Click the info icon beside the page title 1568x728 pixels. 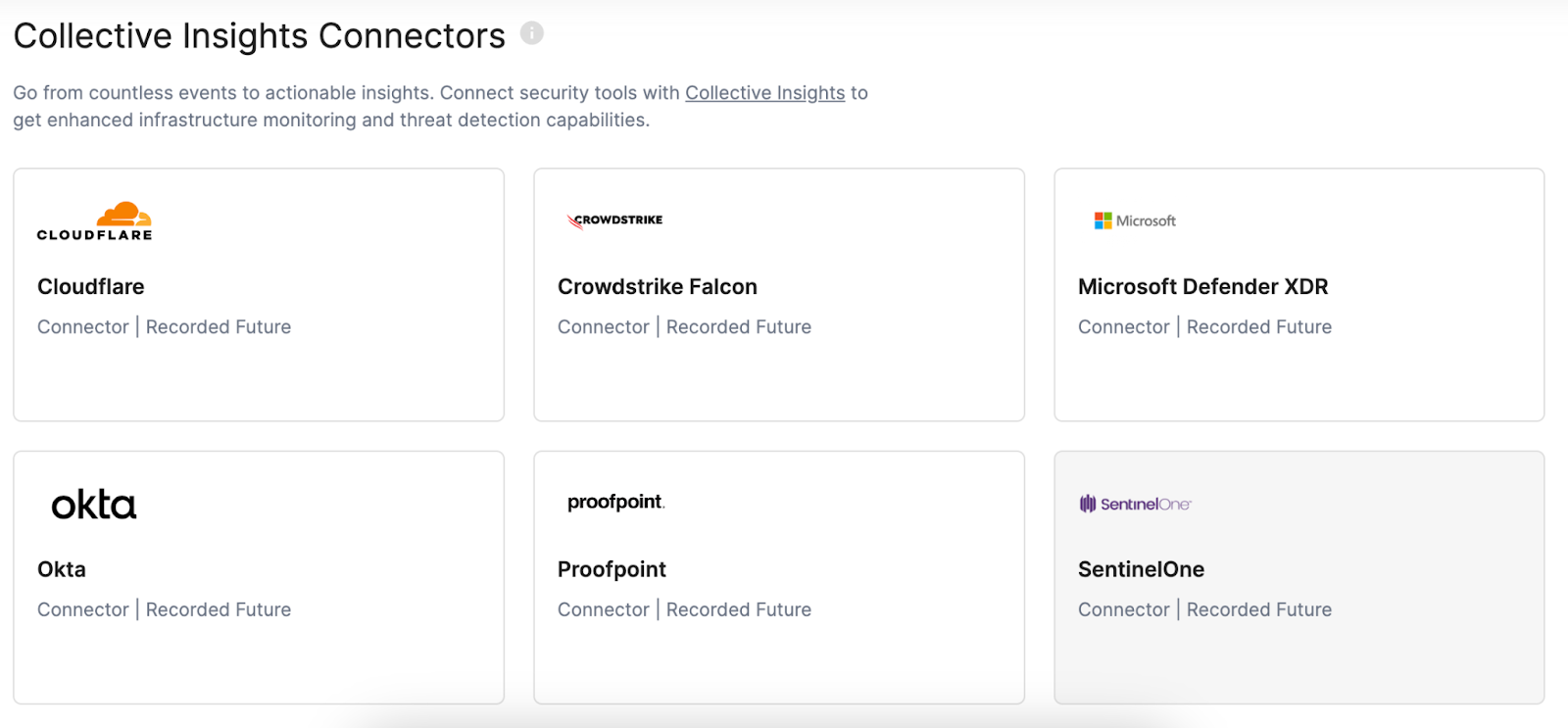pyautogui.click(x=531, y=33)
